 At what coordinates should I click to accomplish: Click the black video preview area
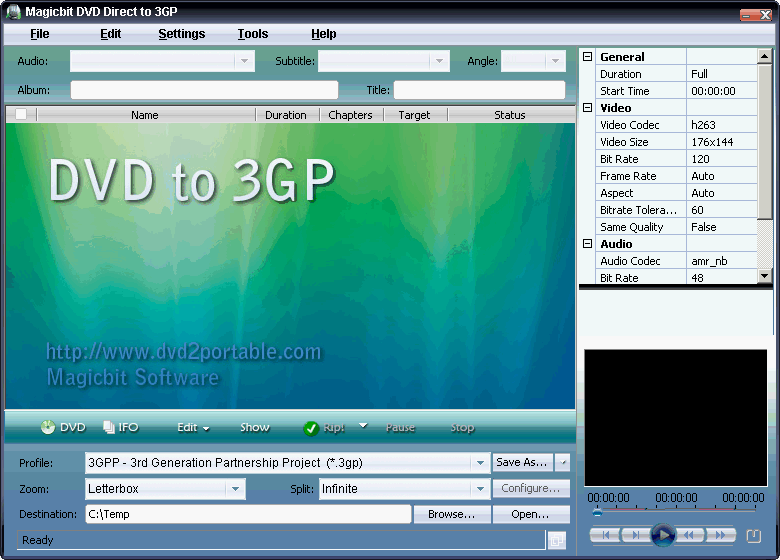676,418
